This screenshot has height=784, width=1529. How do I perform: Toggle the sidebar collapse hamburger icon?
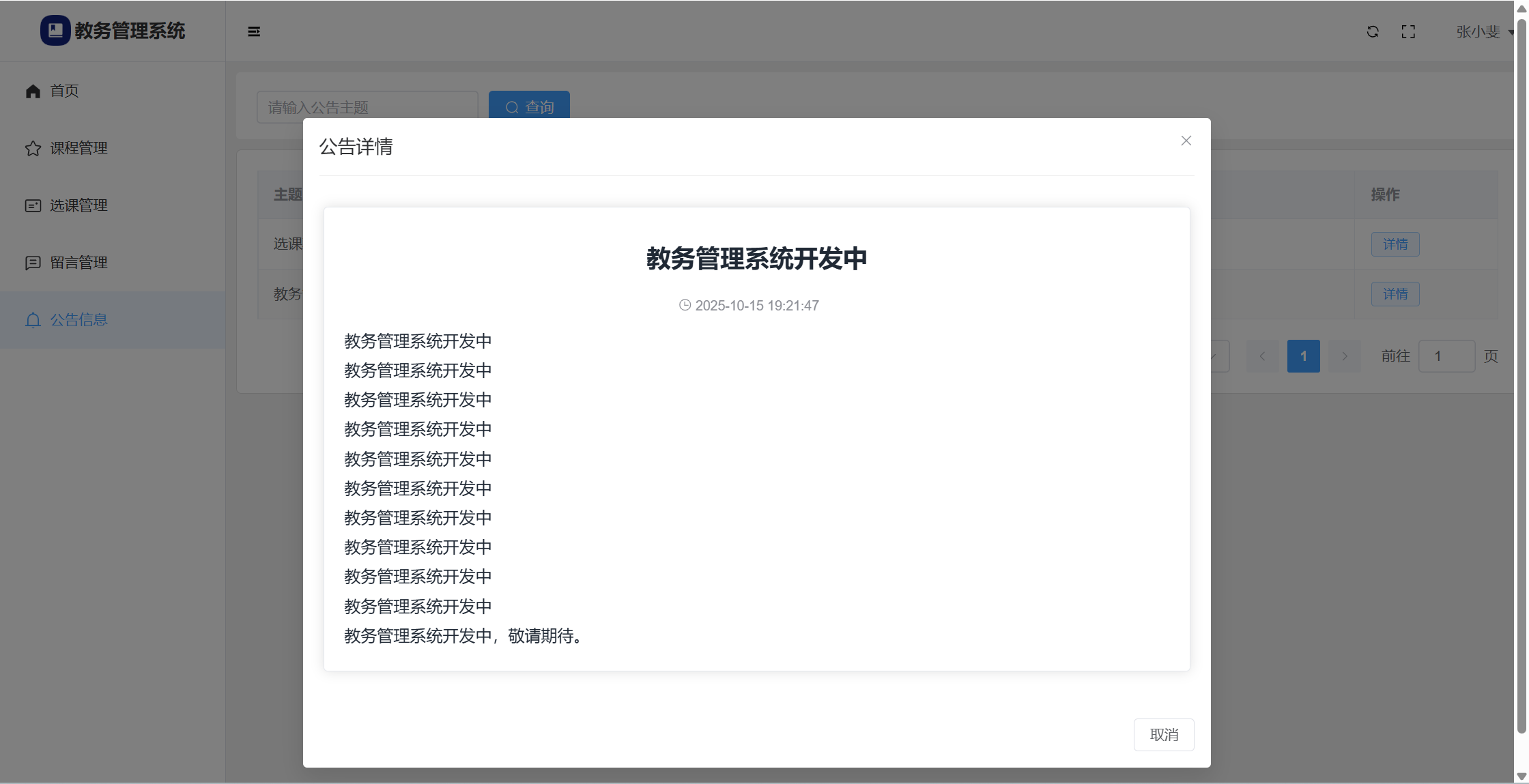[254, 31]
